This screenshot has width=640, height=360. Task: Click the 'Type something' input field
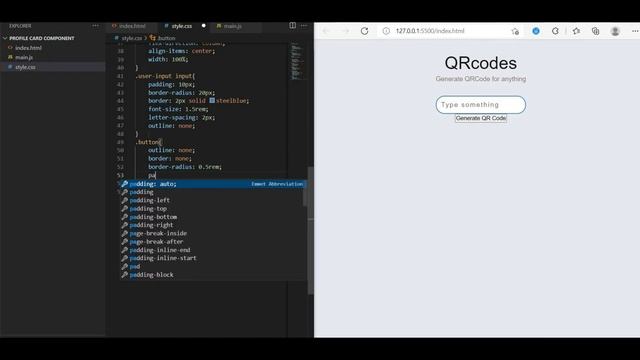click(x=480, y=105)
